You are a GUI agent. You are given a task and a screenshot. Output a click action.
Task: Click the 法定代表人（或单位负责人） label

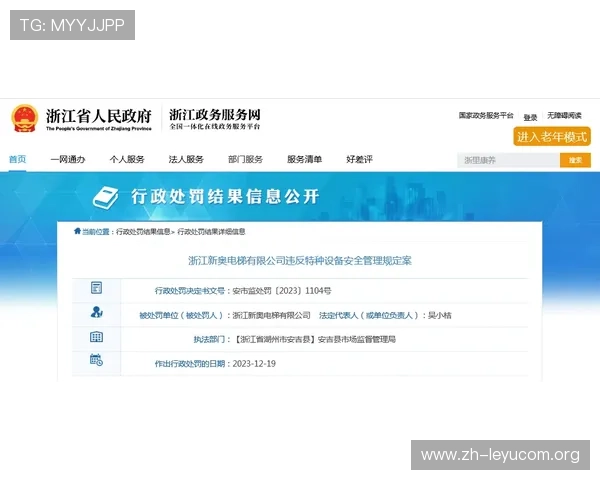[x=369, y=315]
